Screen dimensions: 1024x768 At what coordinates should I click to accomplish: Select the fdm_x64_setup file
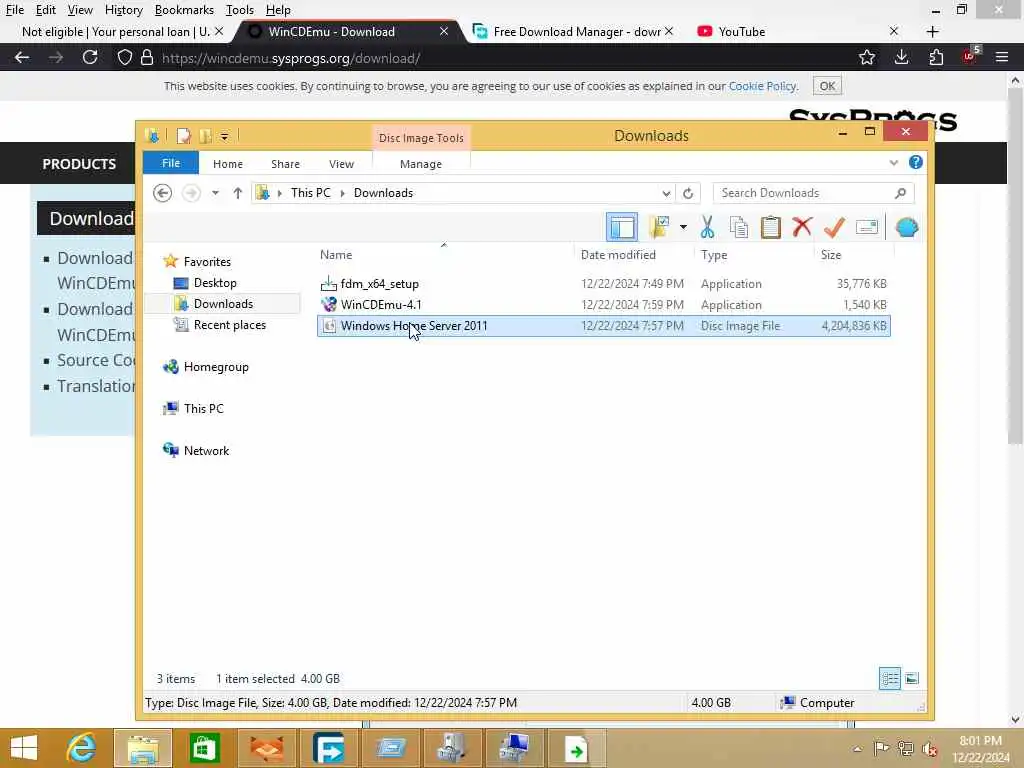click(603, 283)
